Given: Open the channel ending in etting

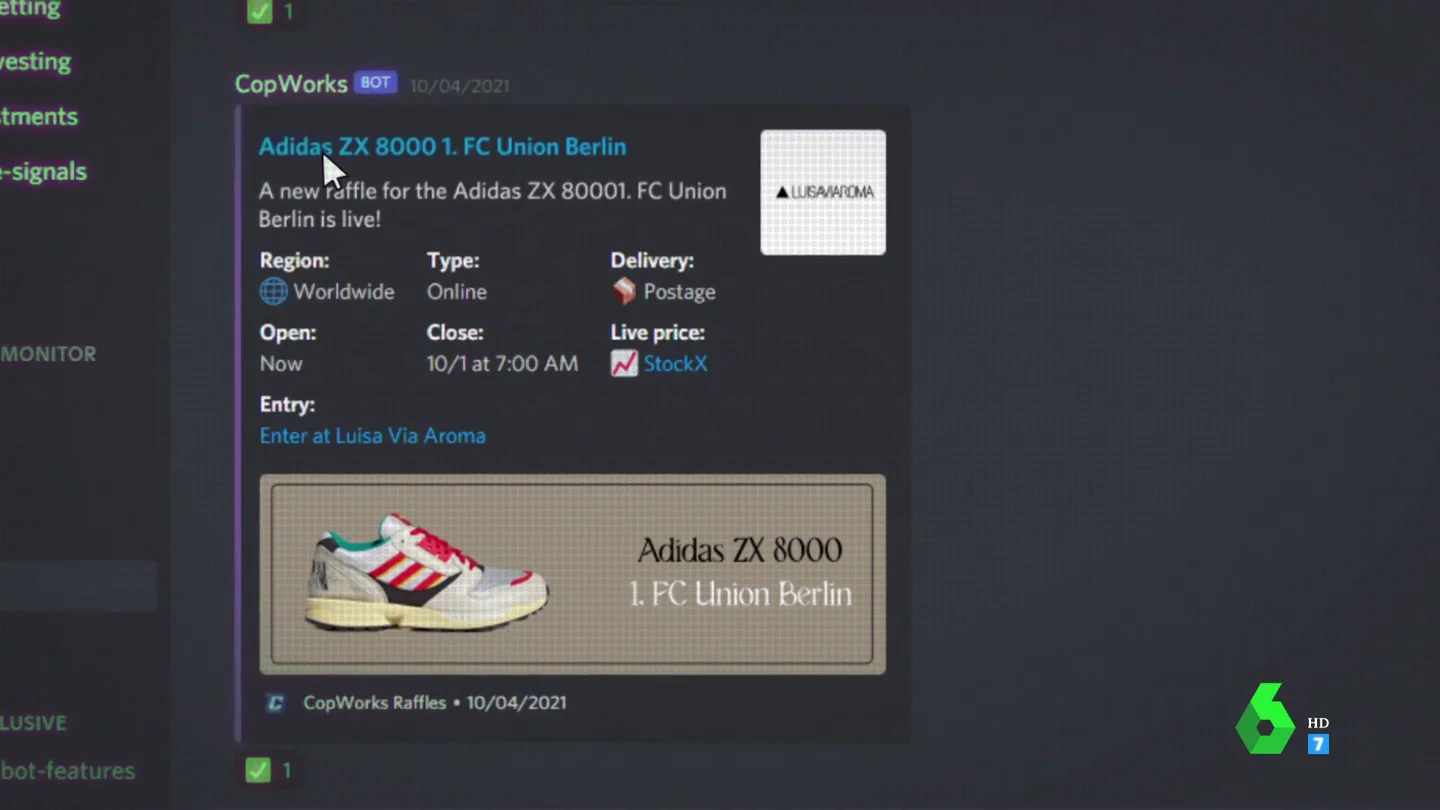Looking at the screenshot, I should click(30, 10).
